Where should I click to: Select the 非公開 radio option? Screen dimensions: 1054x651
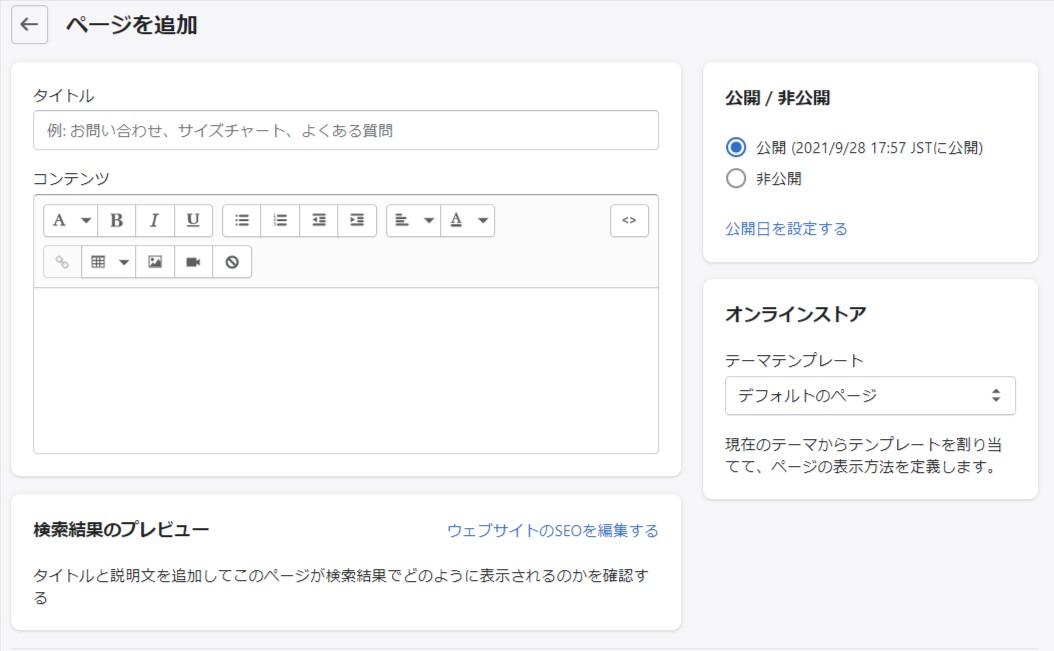tap(736, 179)
